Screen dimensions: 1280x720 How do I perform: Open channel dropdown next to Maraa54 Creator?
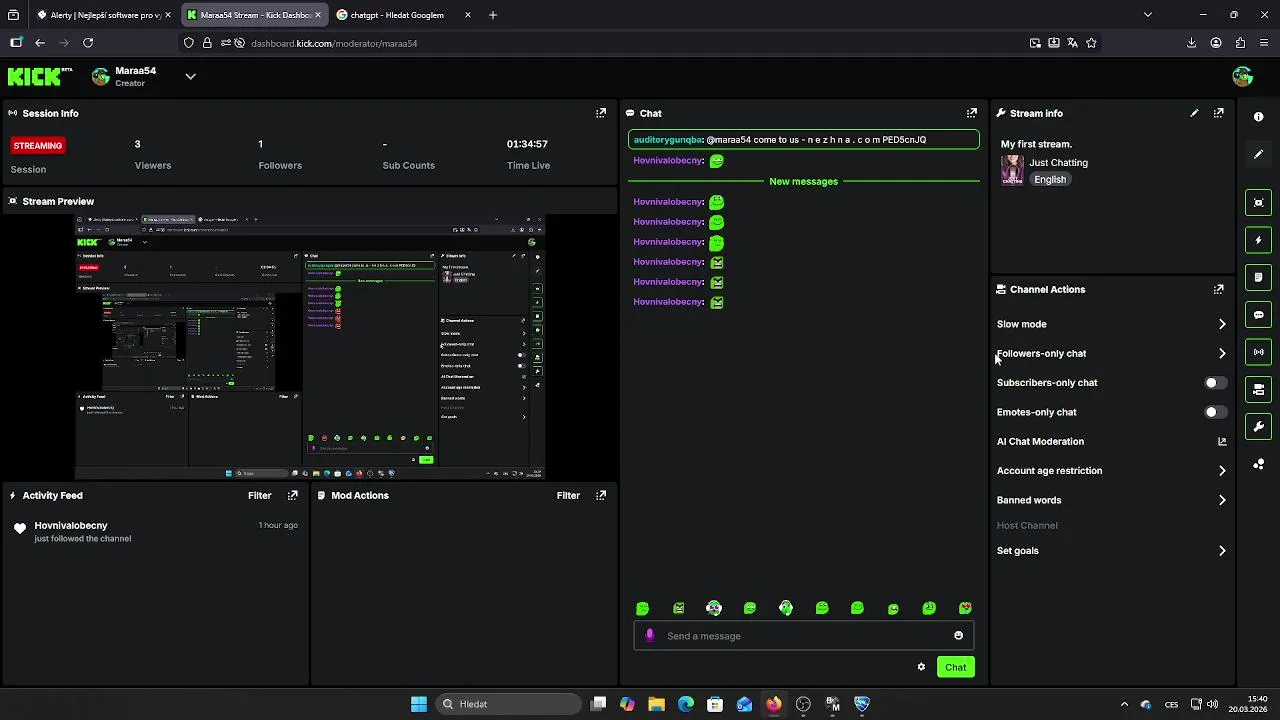190,76
